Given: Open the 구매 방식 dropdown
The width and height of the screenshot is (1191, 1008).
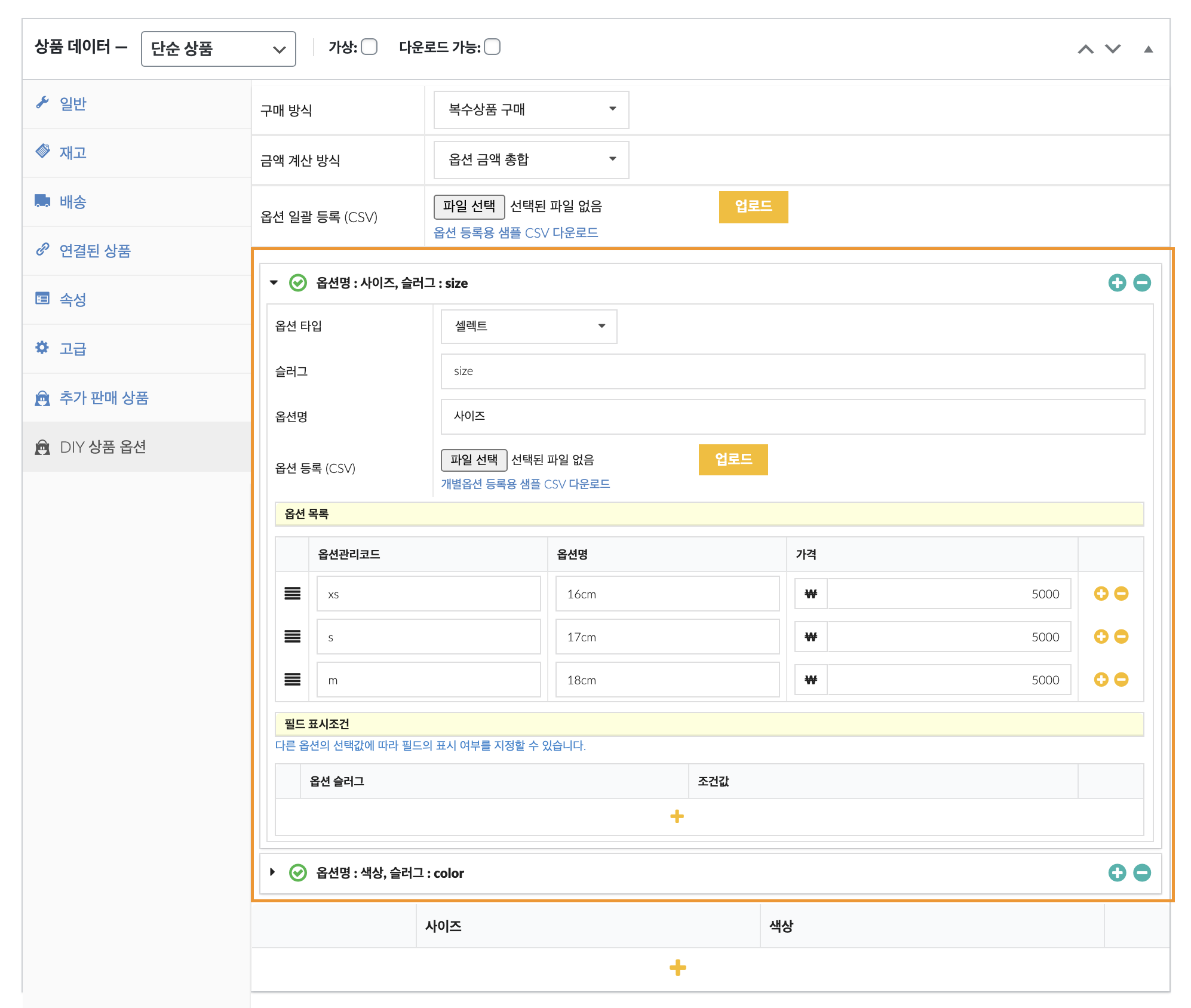Looking at the screenshot, I should [x=530, y=109].
